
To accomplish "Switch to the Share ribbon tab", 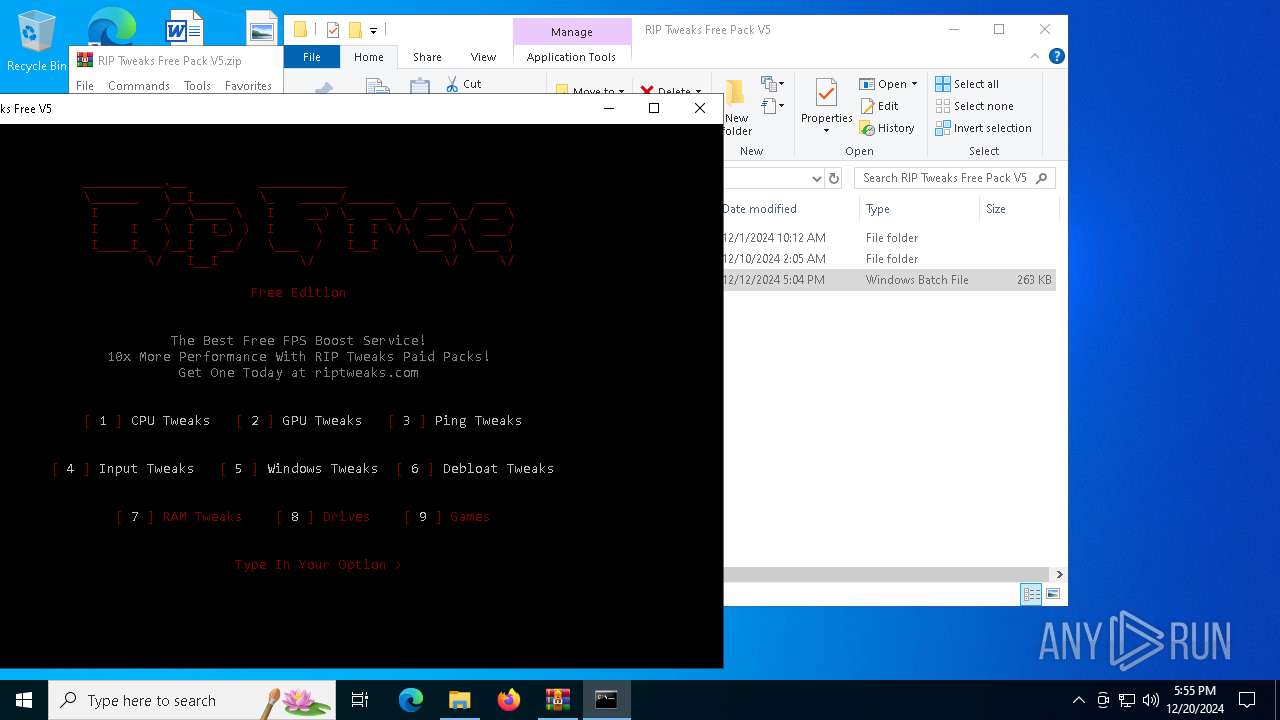I will [x=427, y=57].
